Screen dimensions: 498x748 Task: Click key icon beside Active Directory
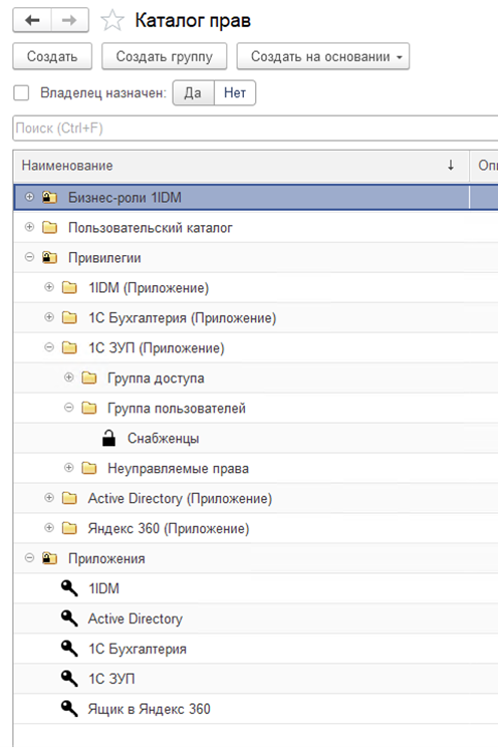pyautogui.click(x=70, y=618)
